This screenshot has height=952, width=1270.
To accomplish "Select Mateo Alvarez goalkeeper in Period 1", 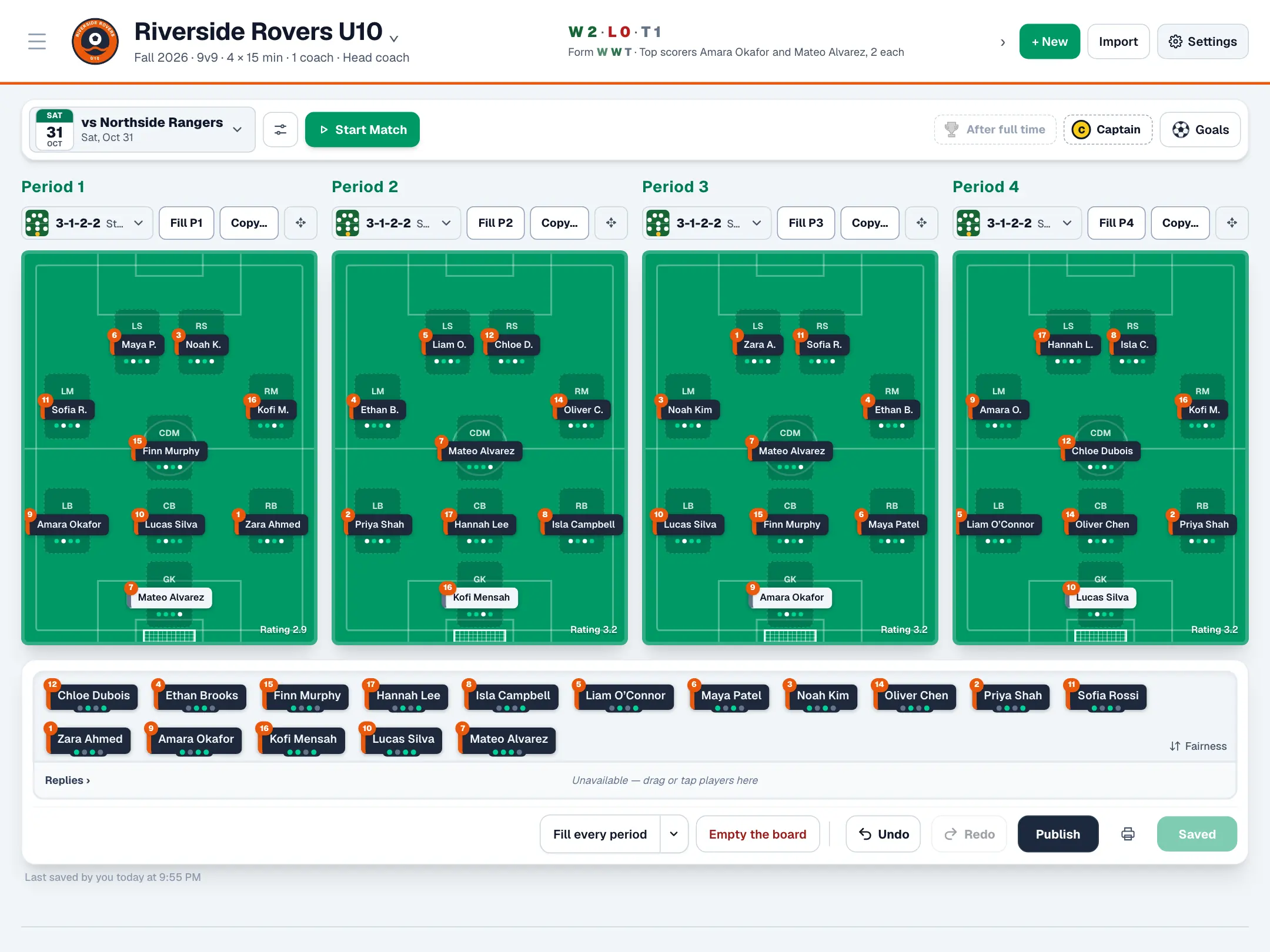I will (171, 598).
